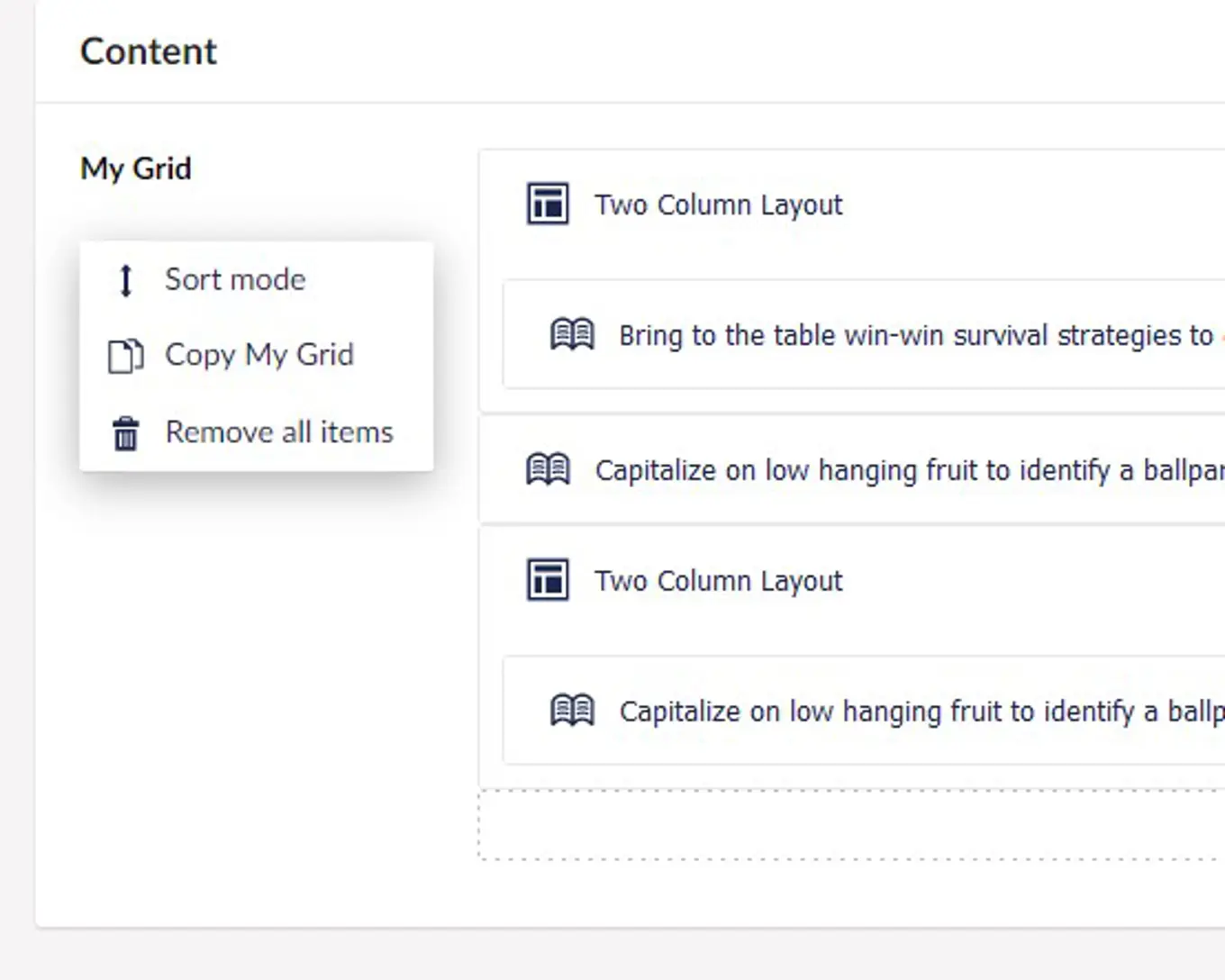Click the My Grid heading
1225x980 pixels.
pos(136,168)
